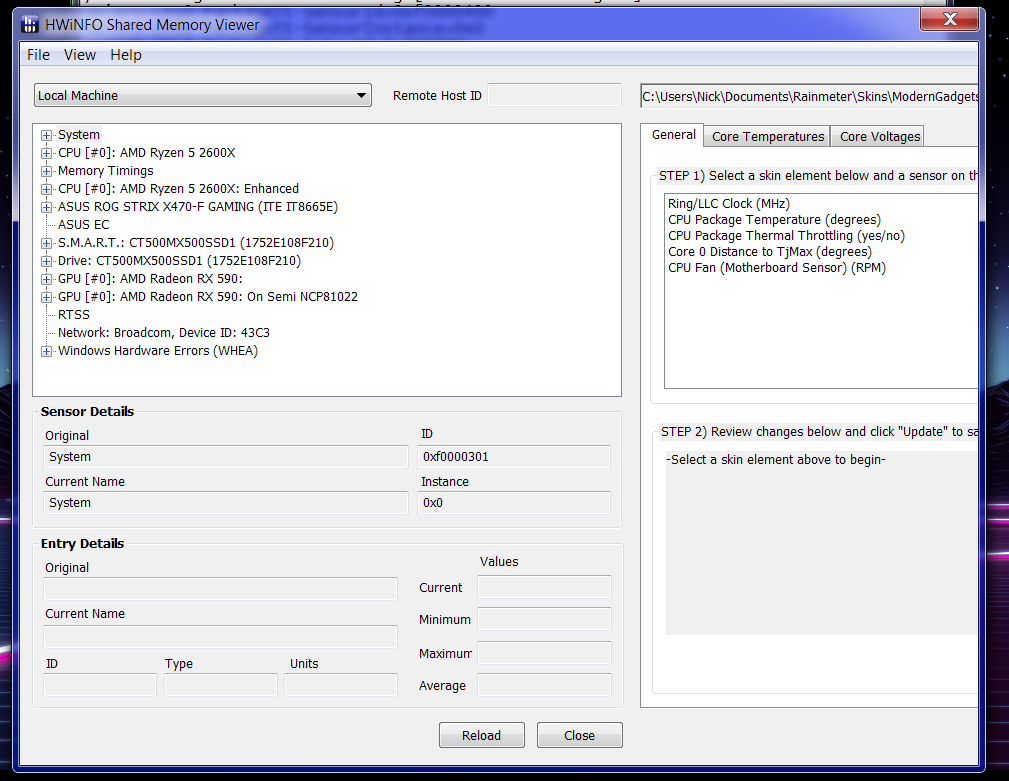1009x781 pixels.
Task: Click the Minimum value field
Action: pyautogui.click(x=544, y=619)
